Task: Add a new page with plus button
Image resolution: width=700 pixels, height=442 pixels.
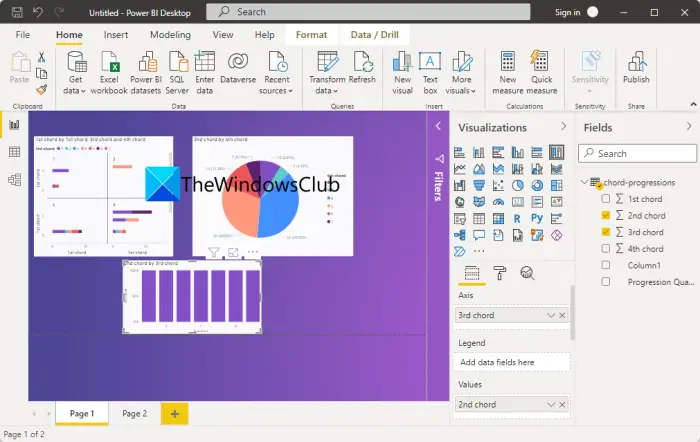Action: point(175,413)
